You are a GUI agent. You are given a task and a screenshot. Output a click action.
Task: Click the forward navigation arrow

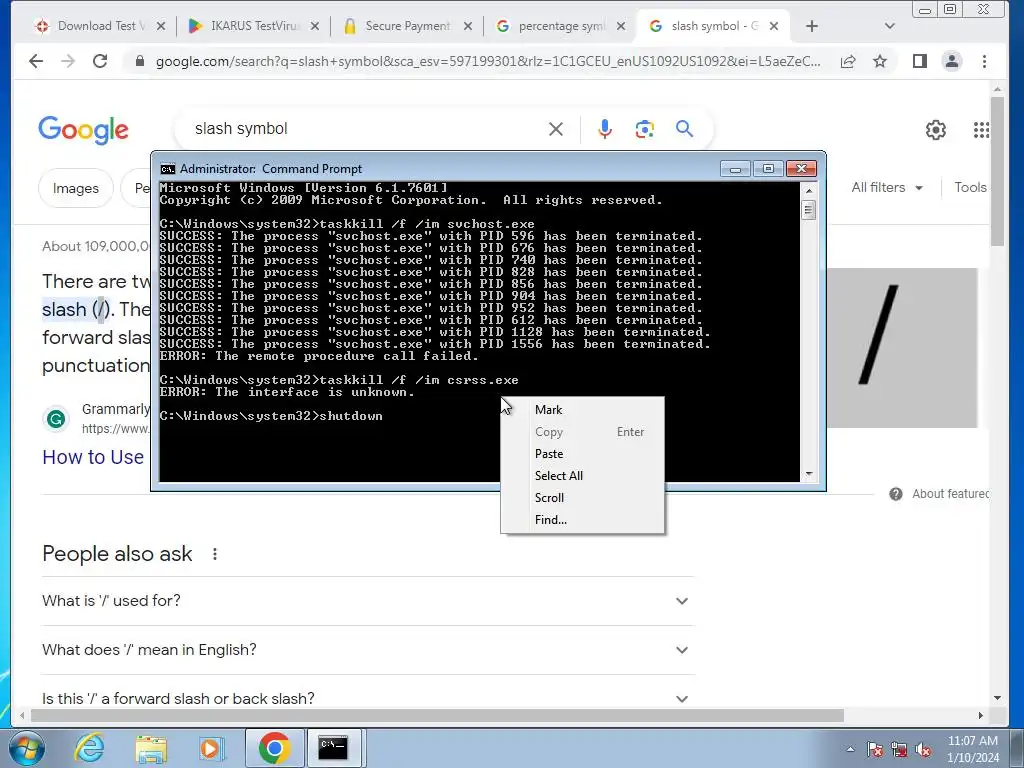pos(68,61)
